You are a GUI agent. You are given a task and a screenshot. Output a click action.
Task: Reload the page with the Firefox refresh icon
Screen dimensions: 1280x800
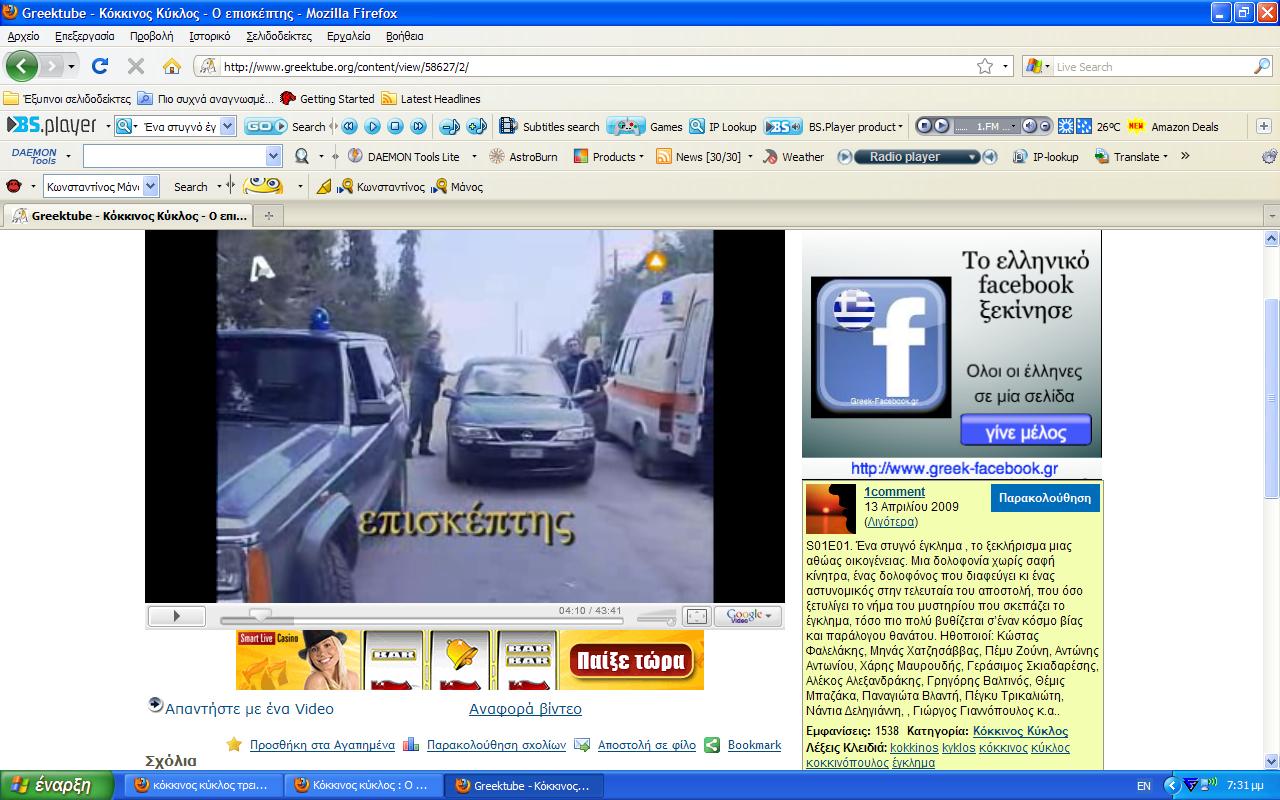tap(100, 67)
